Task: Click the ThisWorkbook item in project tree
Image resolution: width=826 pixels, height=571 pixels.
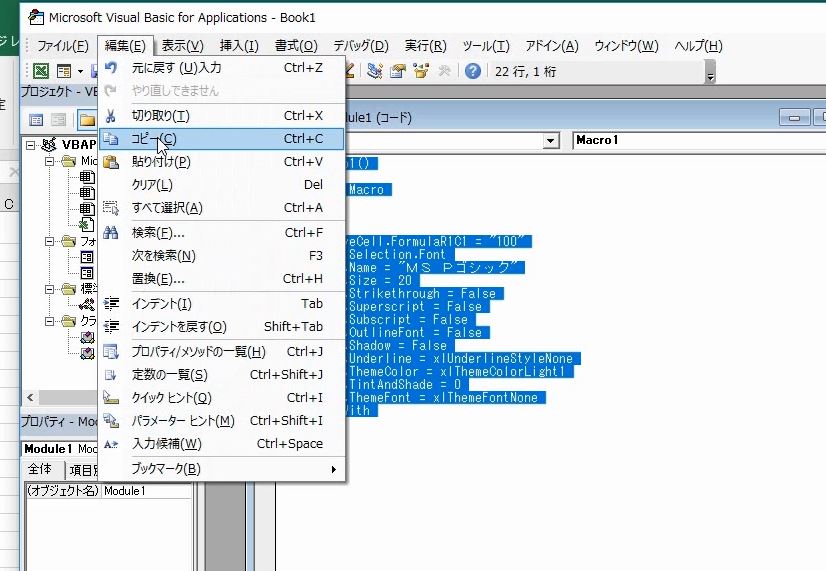Action: coord(86,225)
